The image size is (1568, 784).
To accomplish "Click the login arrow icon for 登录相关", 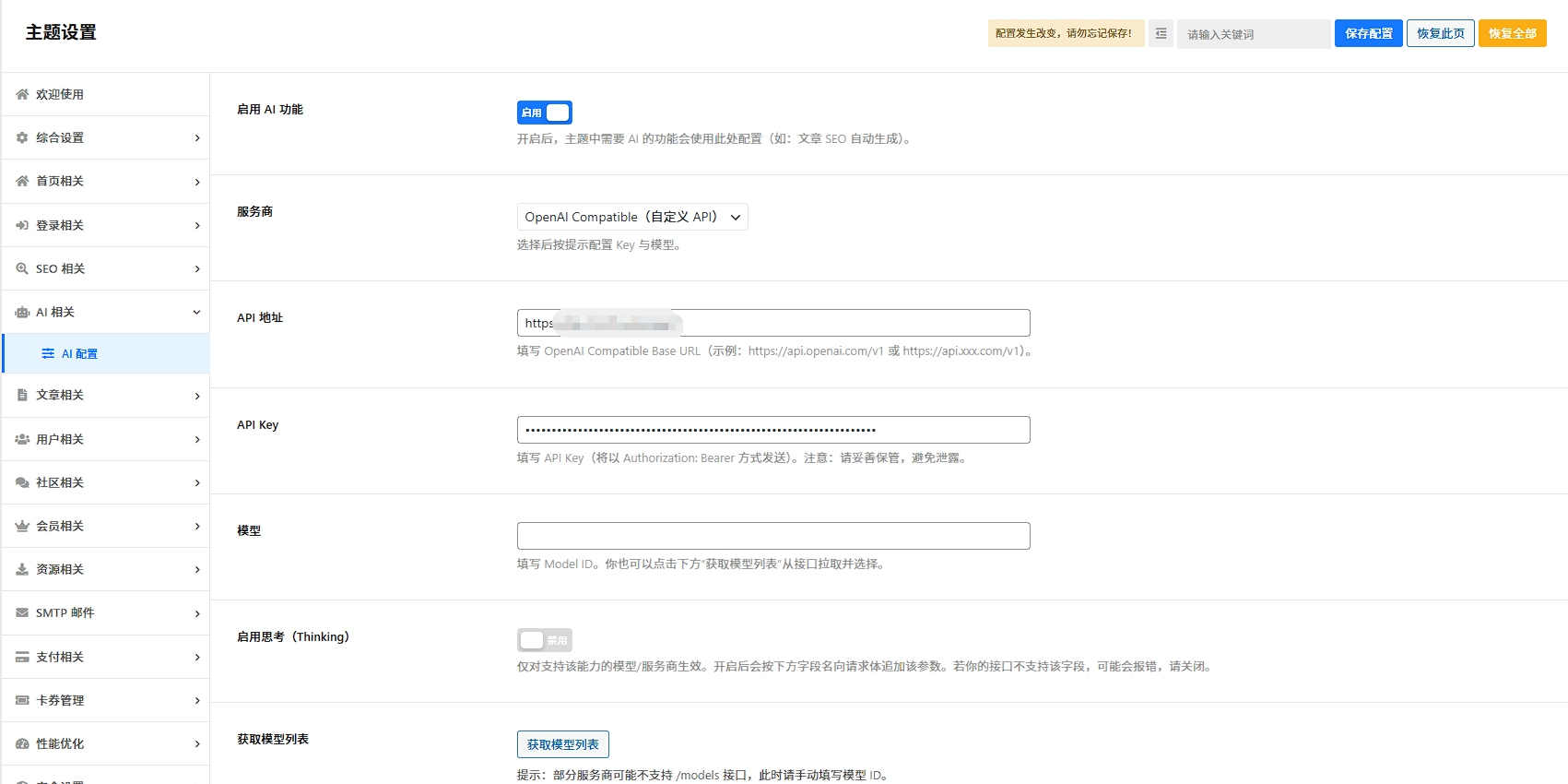I will click(22, 225).
